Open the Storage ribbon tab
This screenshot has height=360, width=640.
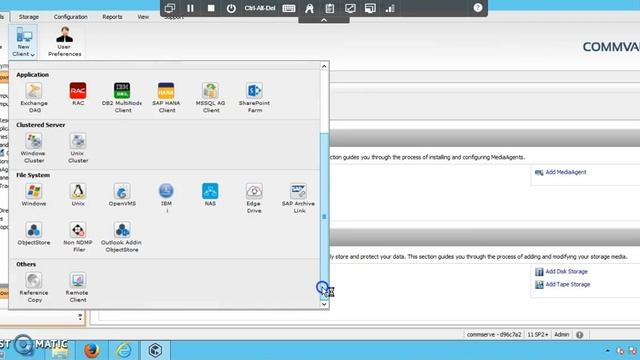coord(29,17)
